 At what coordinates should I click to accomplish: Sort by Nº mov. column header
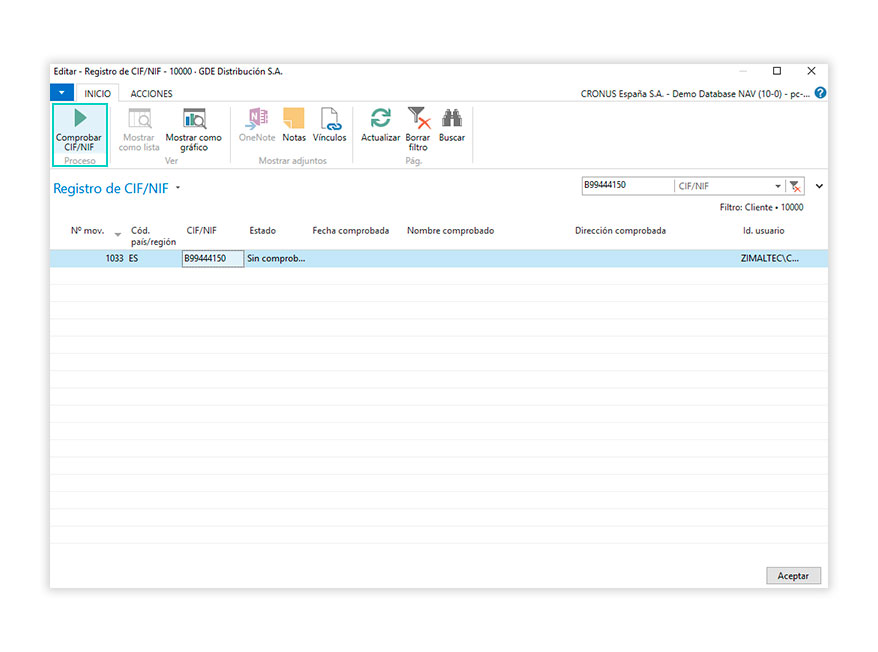click(x=87, y=231)
